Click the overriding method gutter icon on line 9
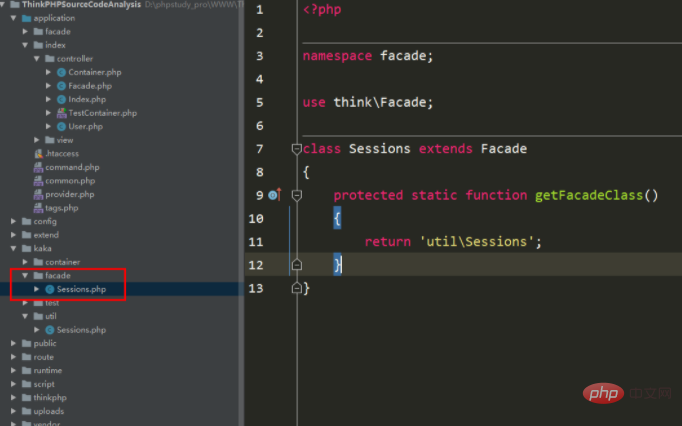Image resolution: width=682 pixels, height=426 pixels. [x=275, y=195]
